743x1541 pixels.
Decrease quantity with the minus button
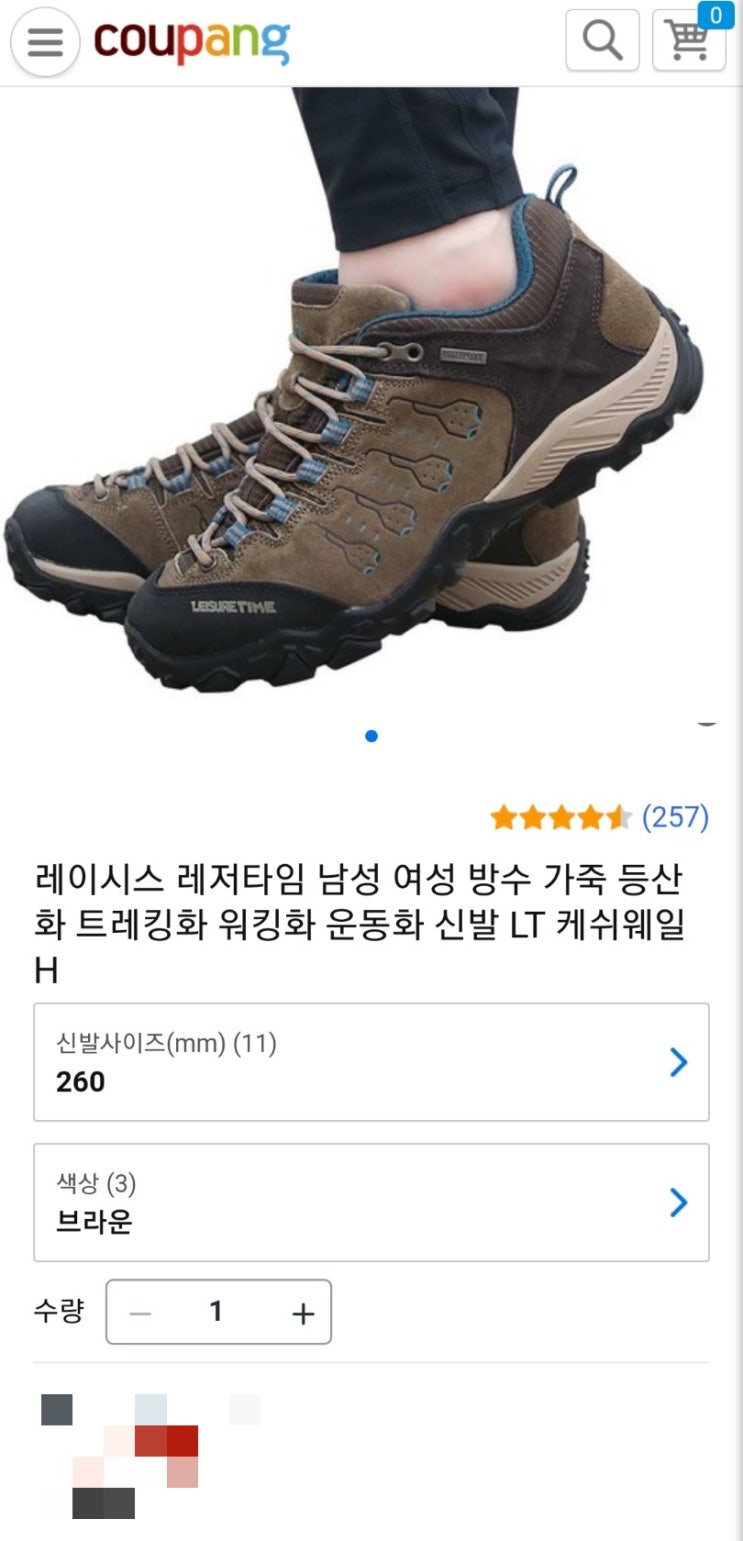point(141,1312)
